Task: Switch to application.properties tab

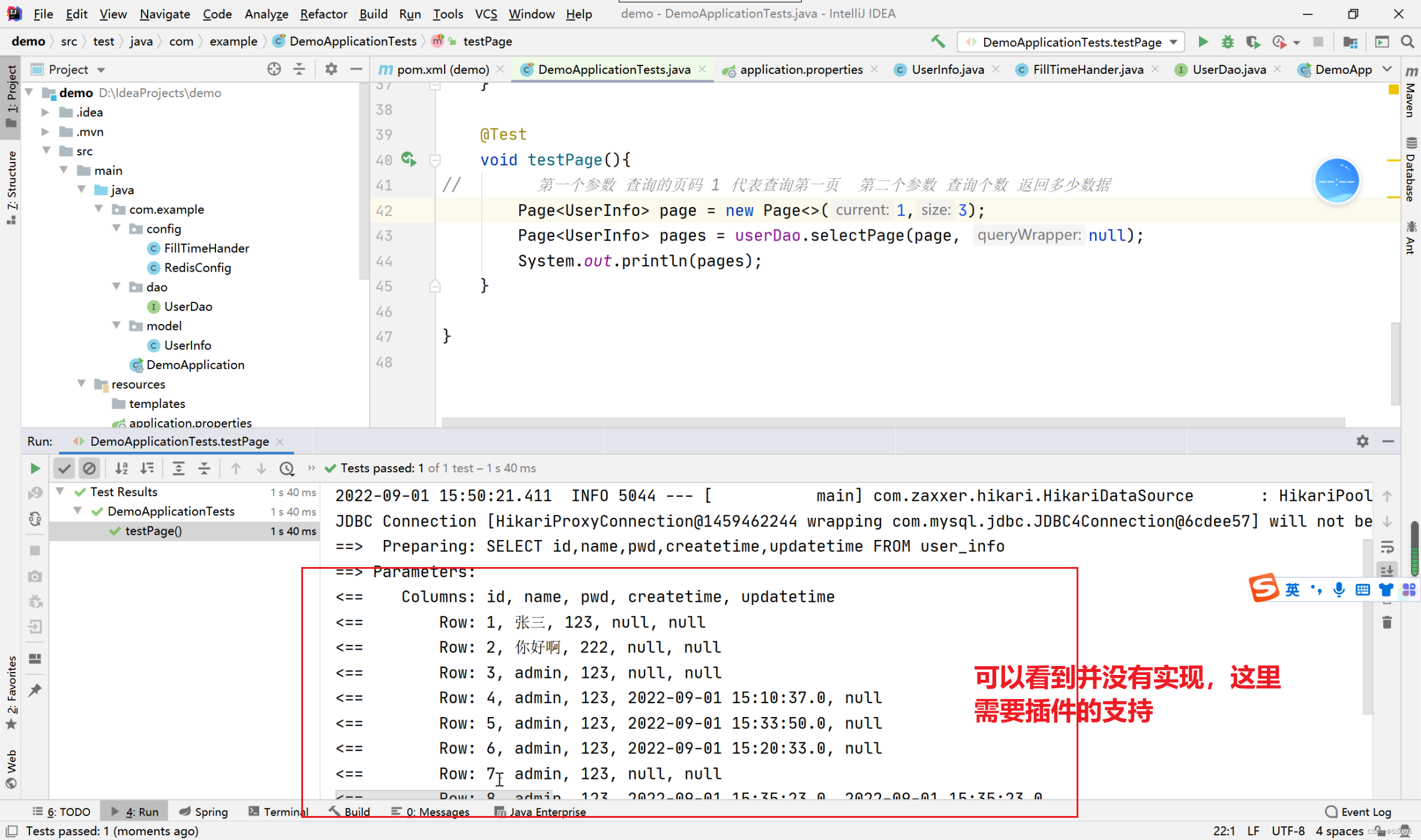Action: click(801, 69)
